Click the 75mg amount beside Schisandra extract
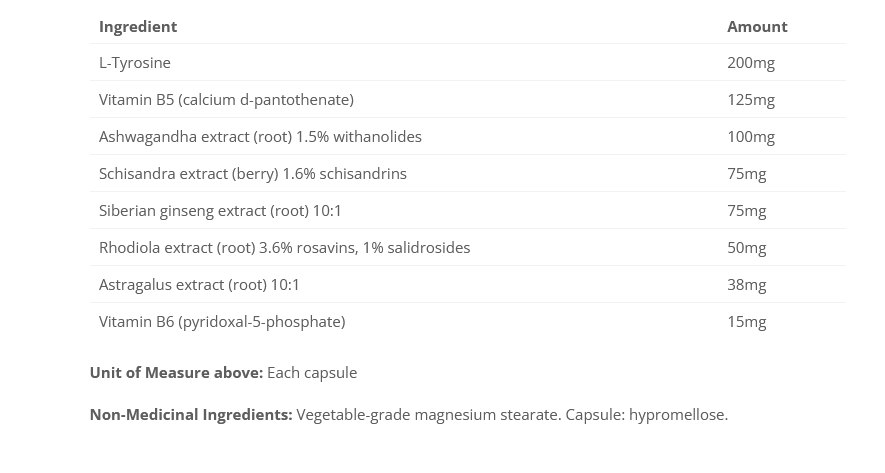The image size is (885, 473). [746, 174]
